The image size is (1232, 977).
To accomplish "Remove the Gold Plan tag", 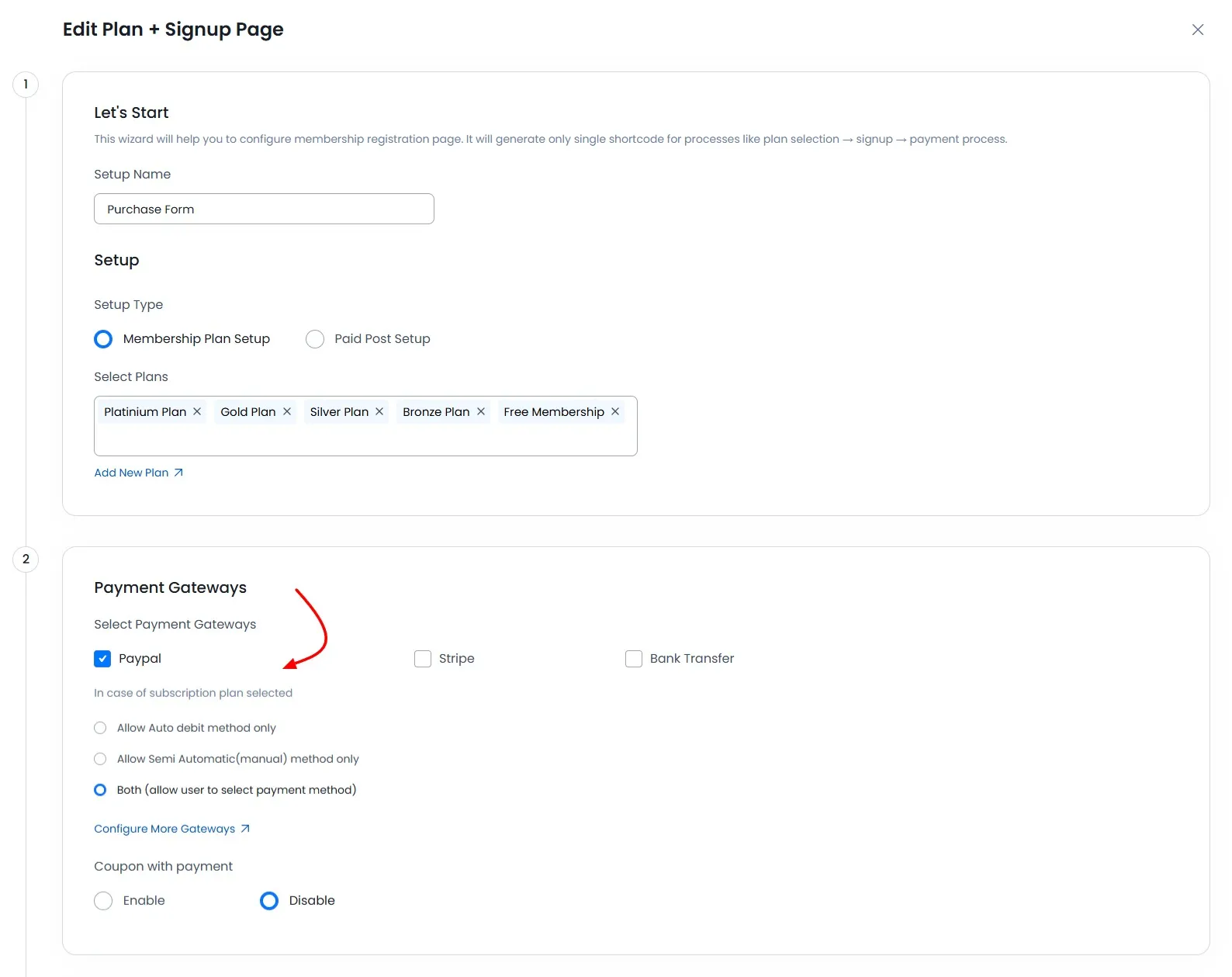I will click(286, 411).
